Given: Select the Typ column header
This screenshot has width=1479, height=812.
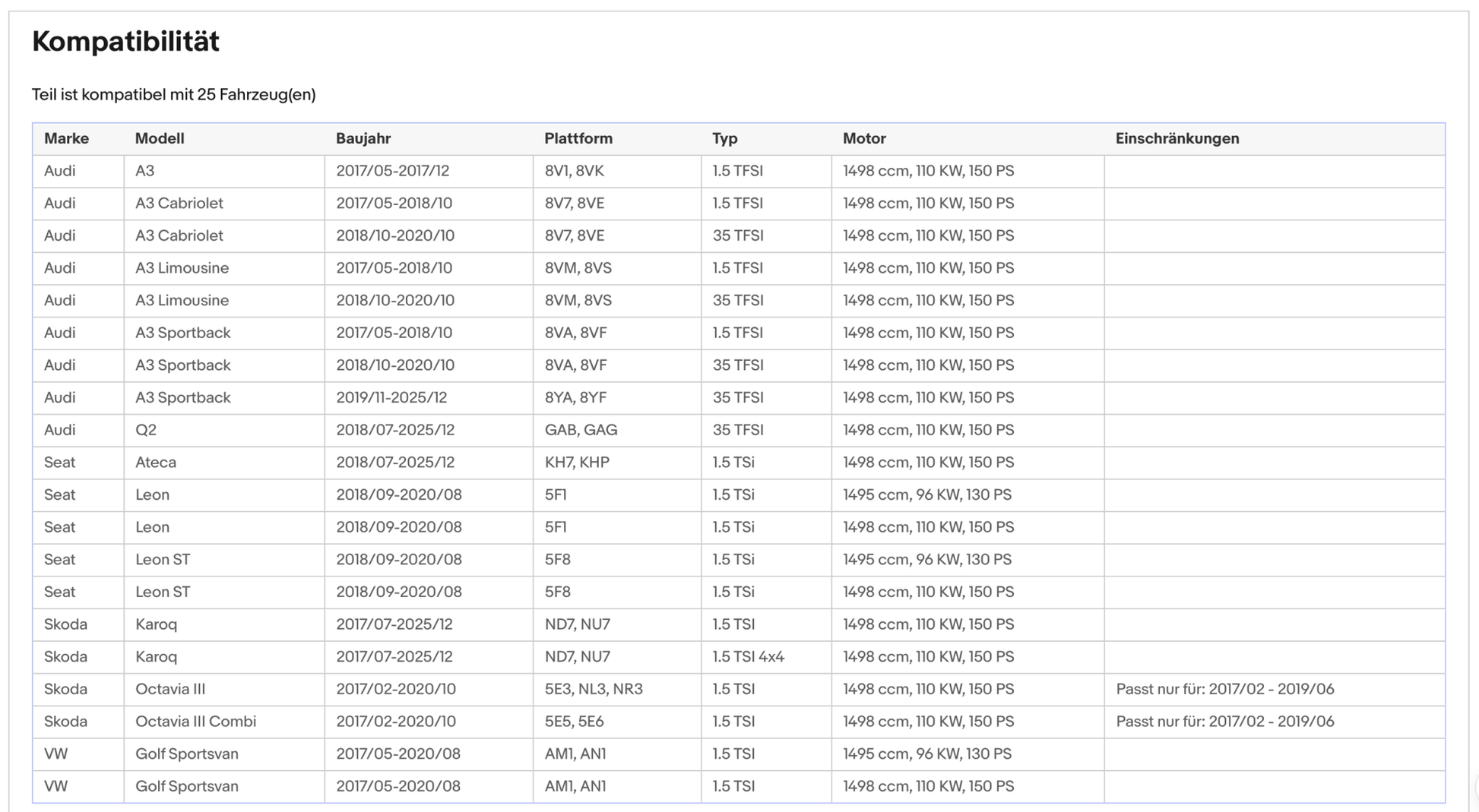Looking at the screenshot, I should [x=725, y=138].
